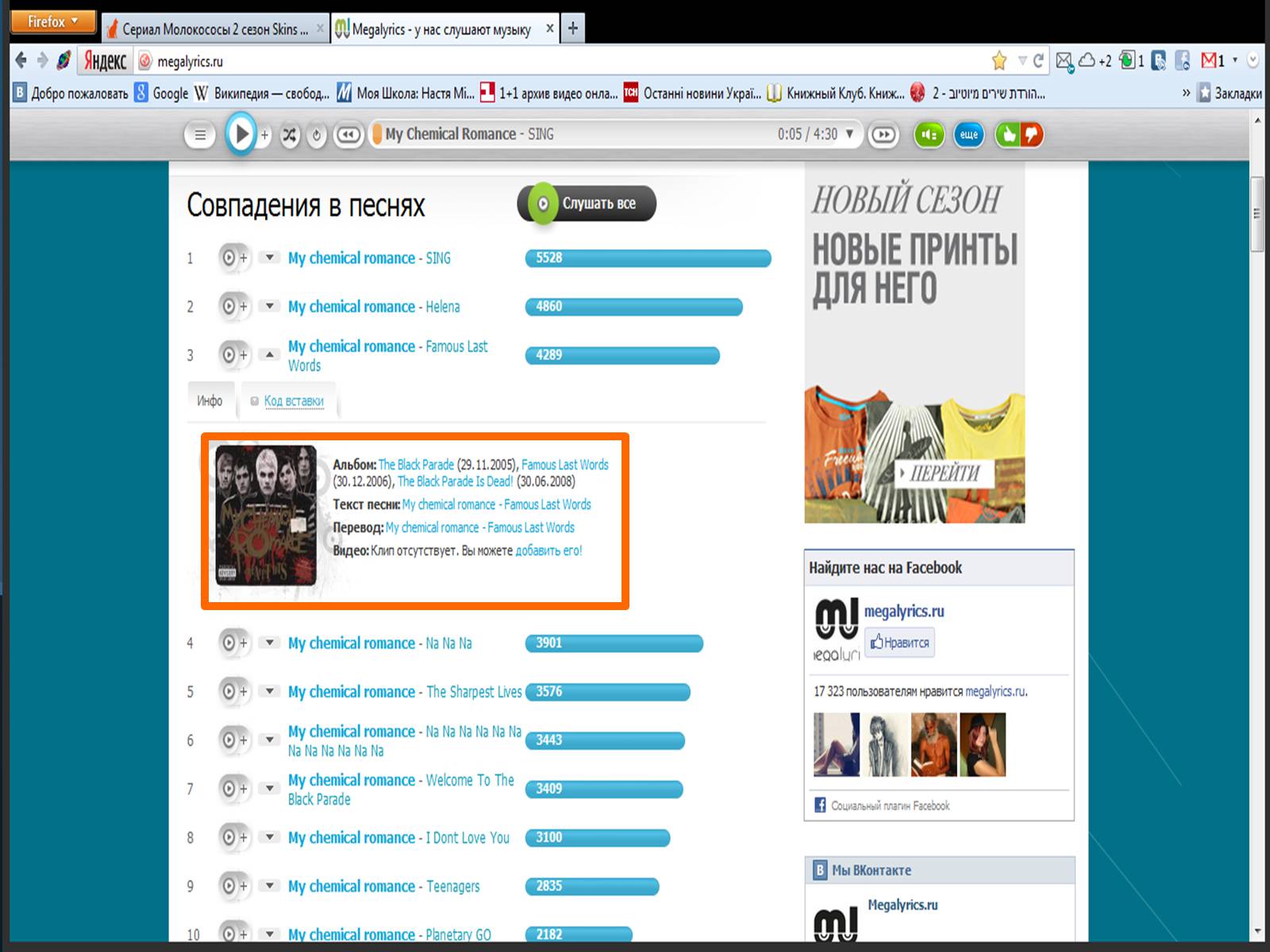Viewport: 1270px width, 952px height.
Task: Open the weather cloud +2 toolbar icon
Action: (x=1095, y=60)
